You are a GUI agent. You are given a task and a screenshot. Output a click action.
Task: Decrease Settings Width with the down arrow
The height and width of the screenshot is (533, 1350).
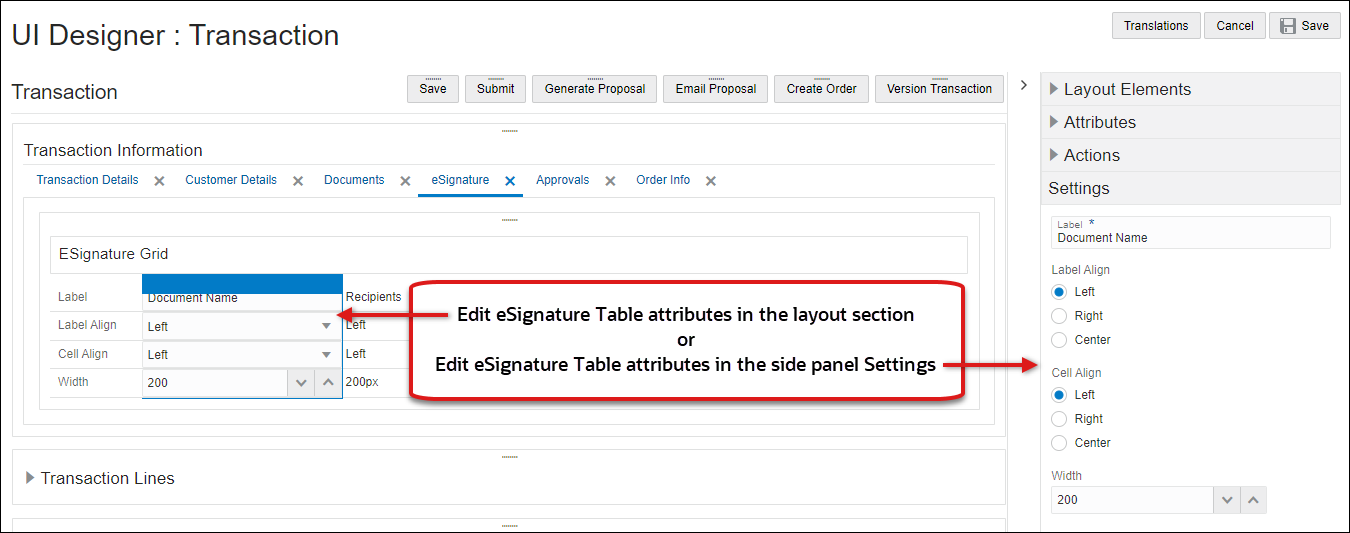point(1226,500)
